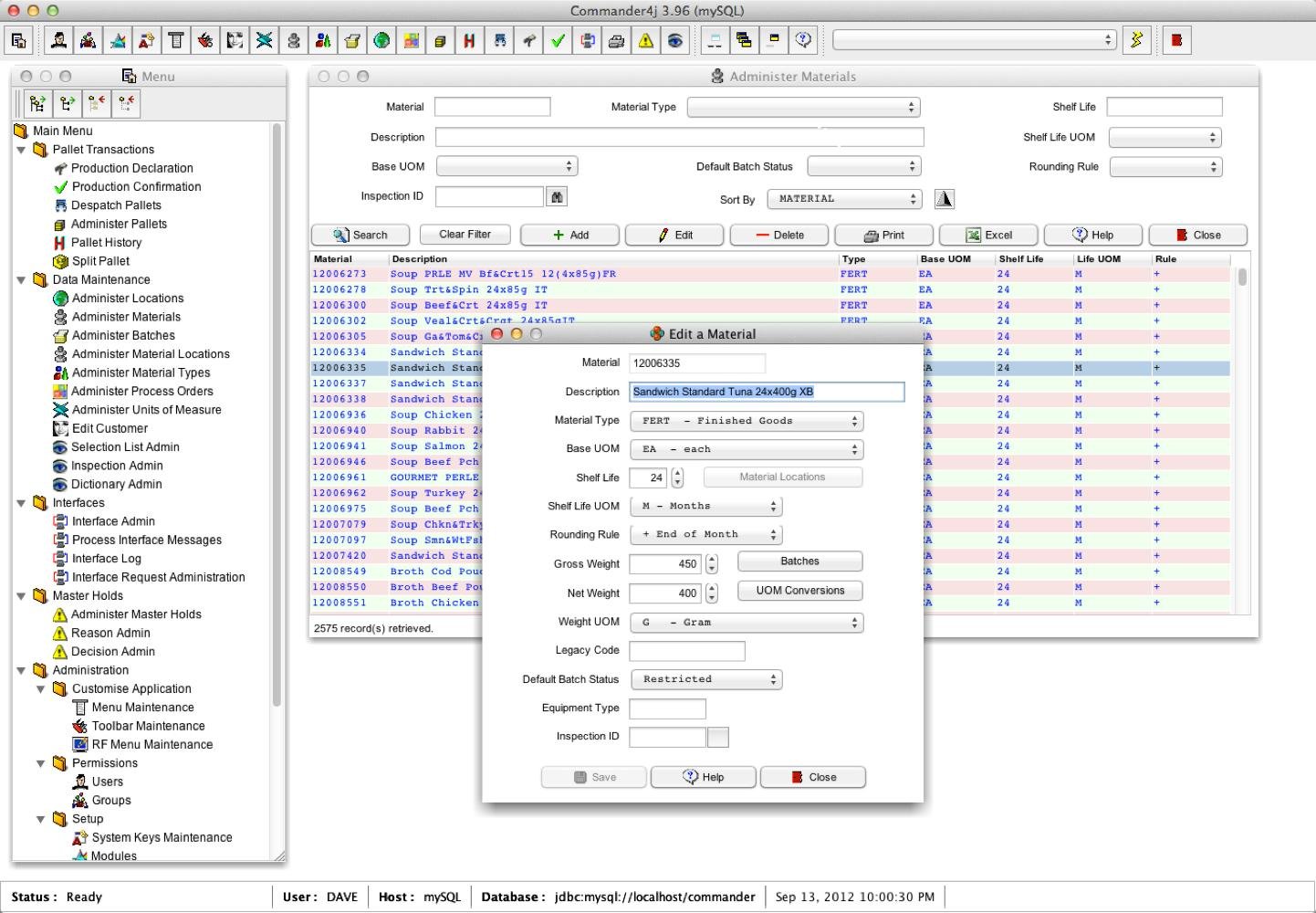Collapse the Data Maintenance tree node

(21, 279)
